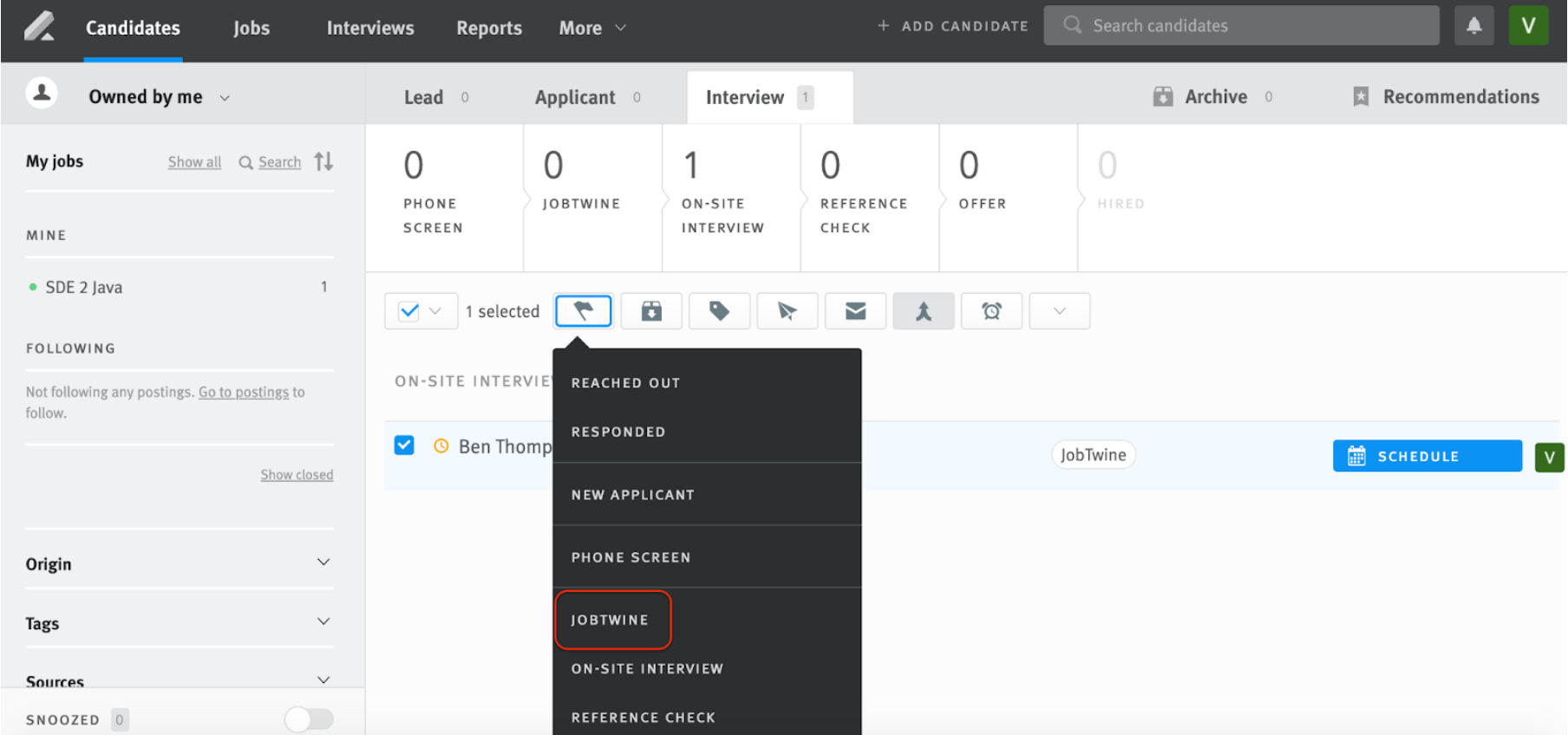Expand the Tags filter

[180, 623]
